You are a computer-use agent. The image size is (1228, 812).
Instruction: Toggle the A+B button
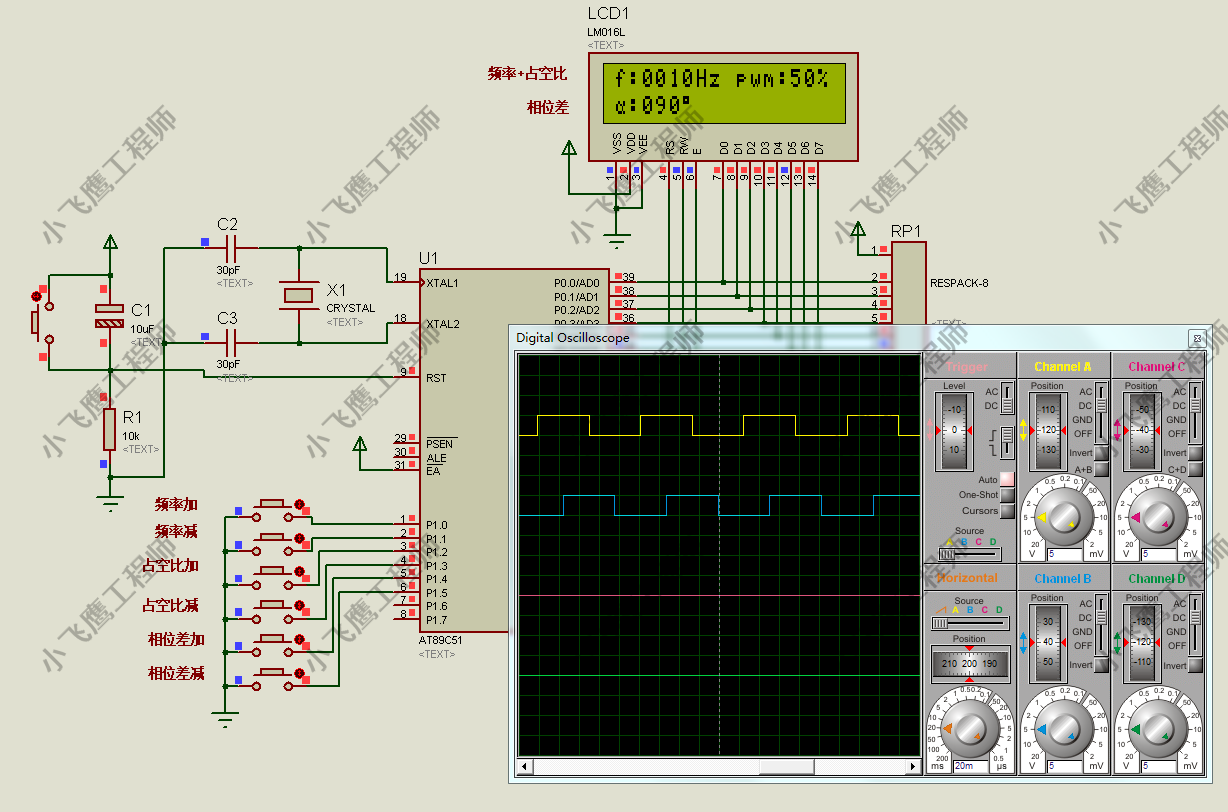[x=1101, y=469]
